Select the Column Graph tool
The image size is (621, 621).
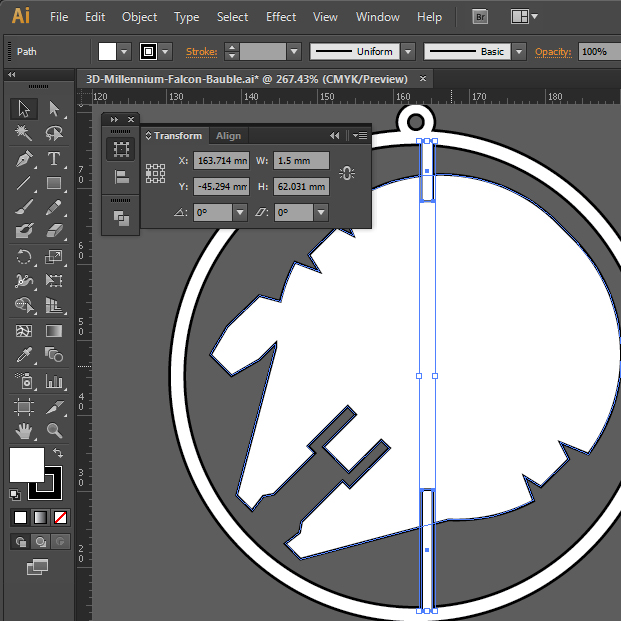54,381
